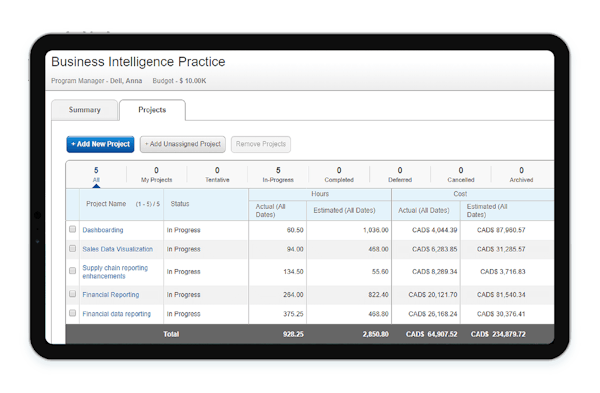The image size is (600, 393).
Task: Click estimated cost CAD$ 81,540.34
Action: pyautogui.click(x=501, y=295)
